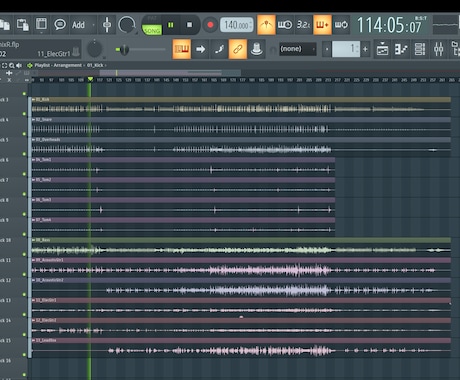Toggle the multilink to controllers chain icon
The image size is (460, 380).
[237, 49]
